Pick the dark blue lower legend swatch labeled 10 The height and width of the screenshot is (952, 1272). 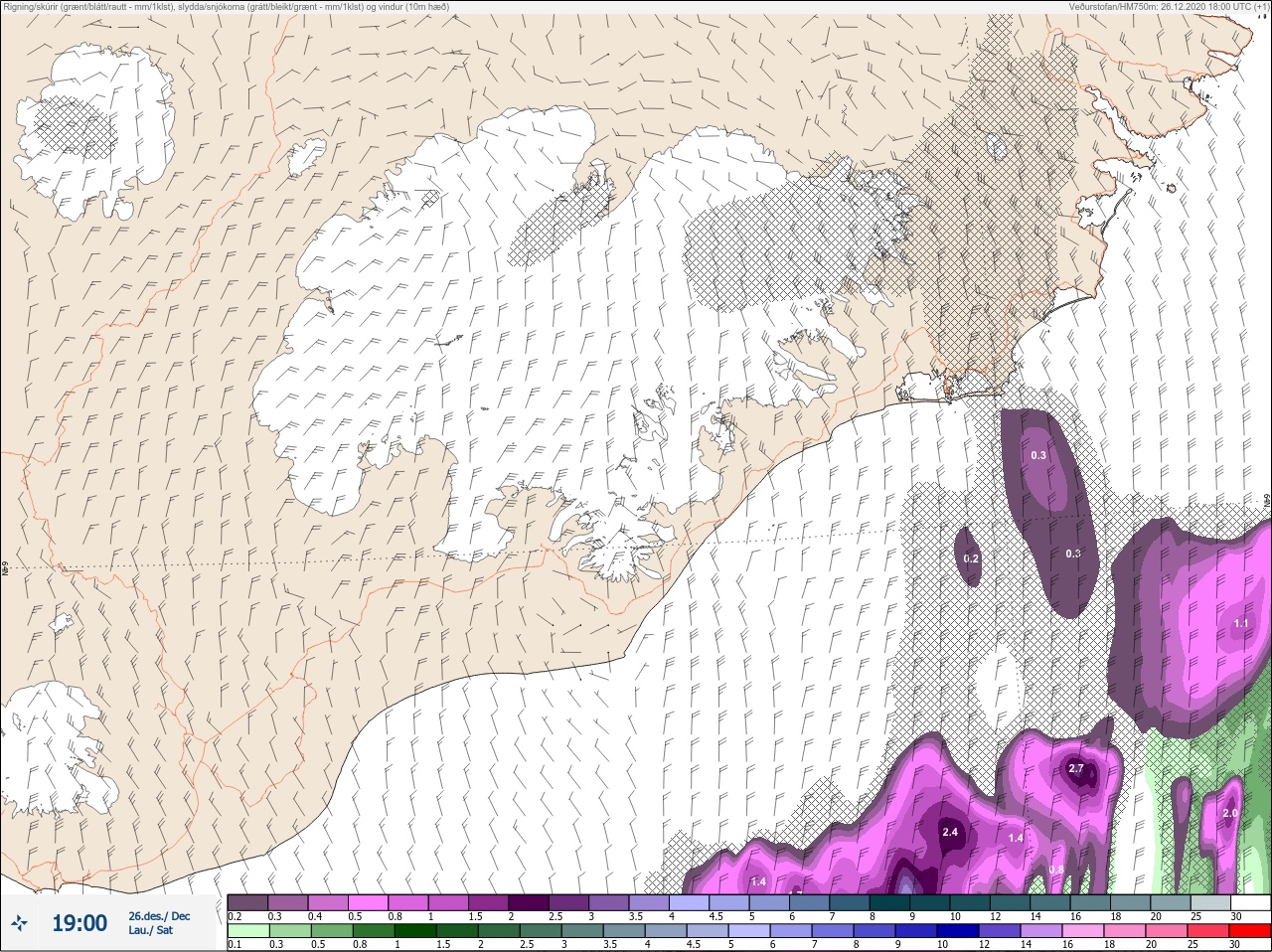(x=957, y=931)
